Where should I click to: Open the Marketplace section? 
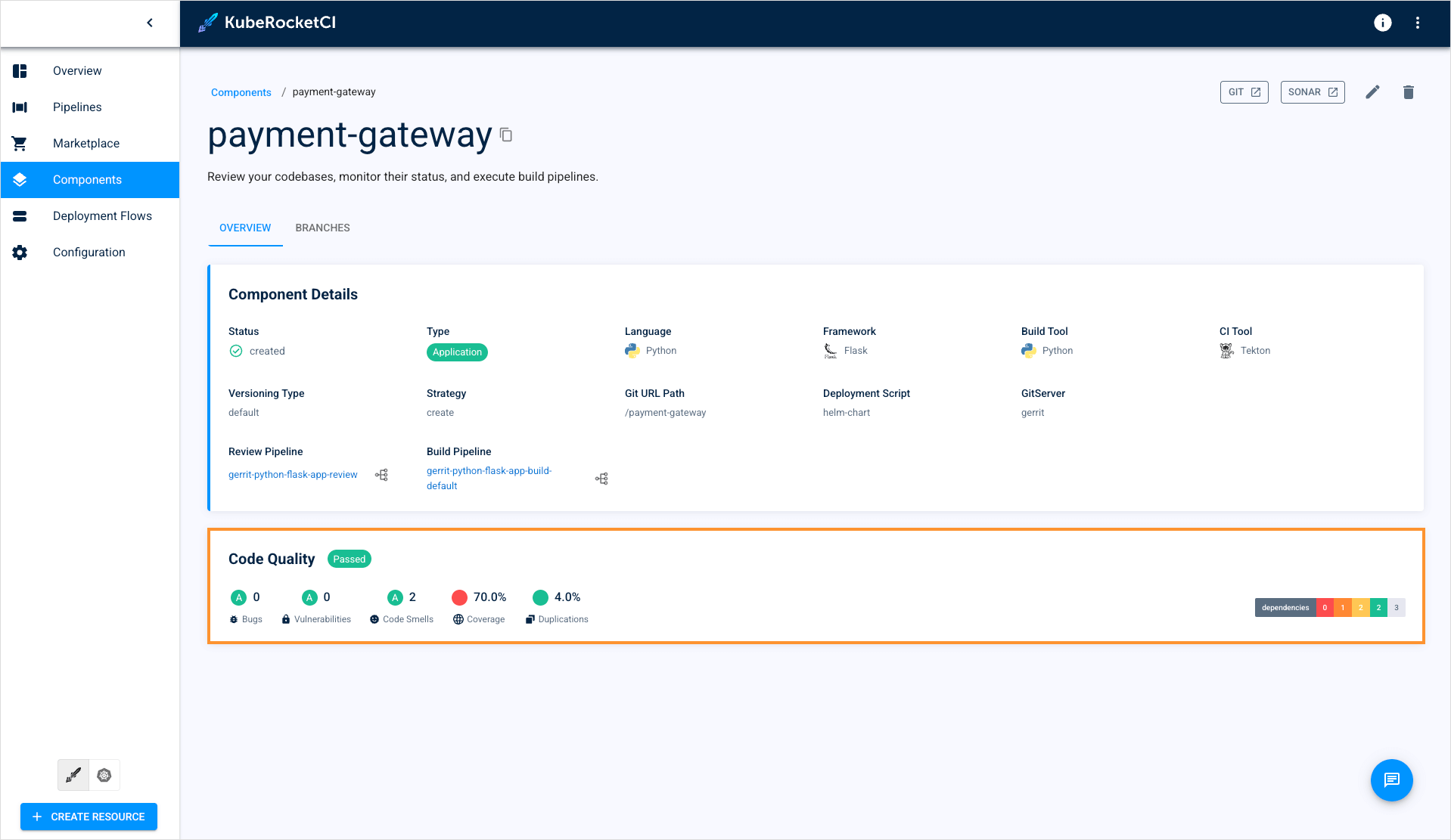coord(85,143)
